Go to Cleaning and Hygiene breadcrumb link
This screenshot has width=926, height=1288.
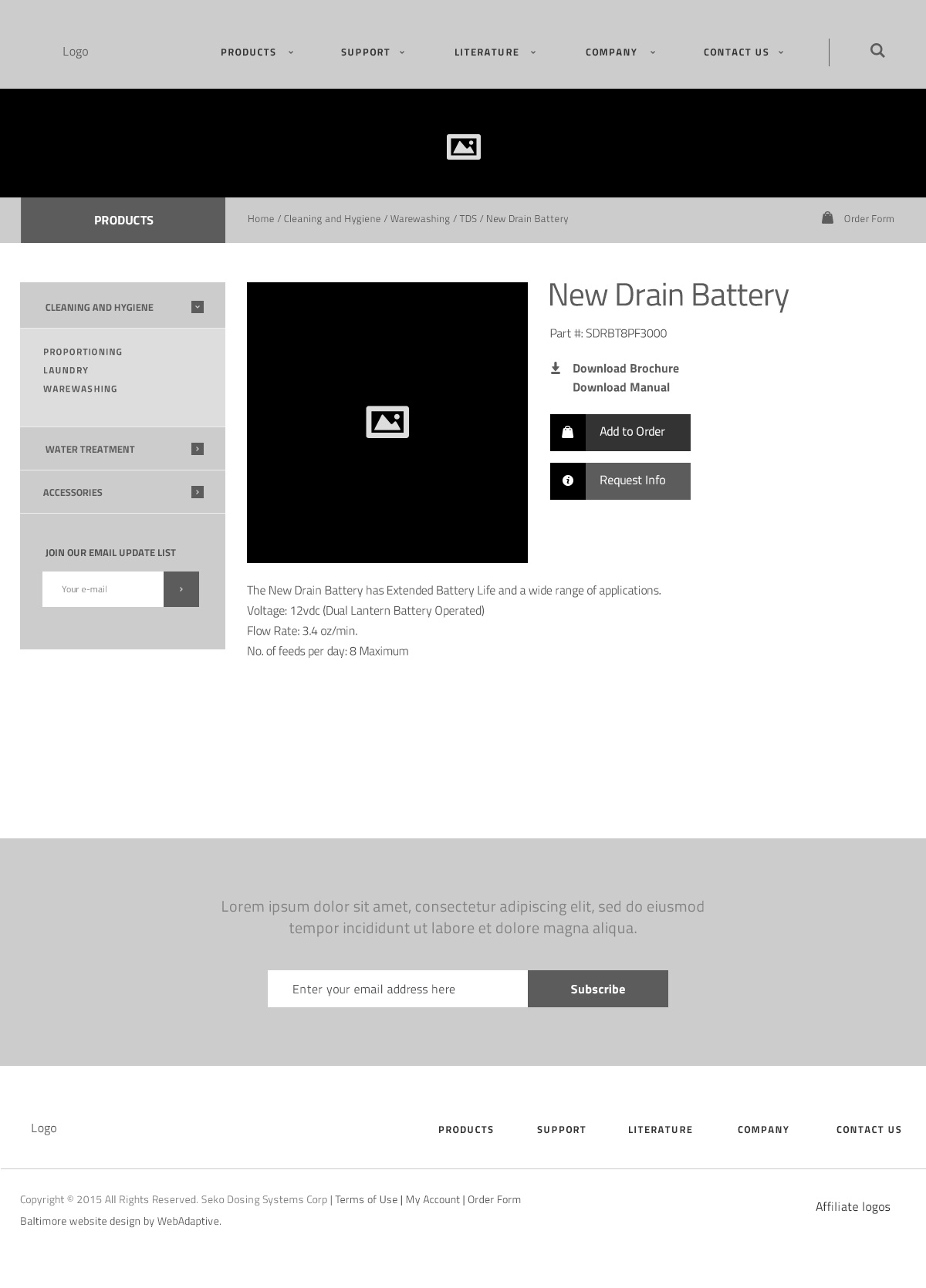click(332, 218)
